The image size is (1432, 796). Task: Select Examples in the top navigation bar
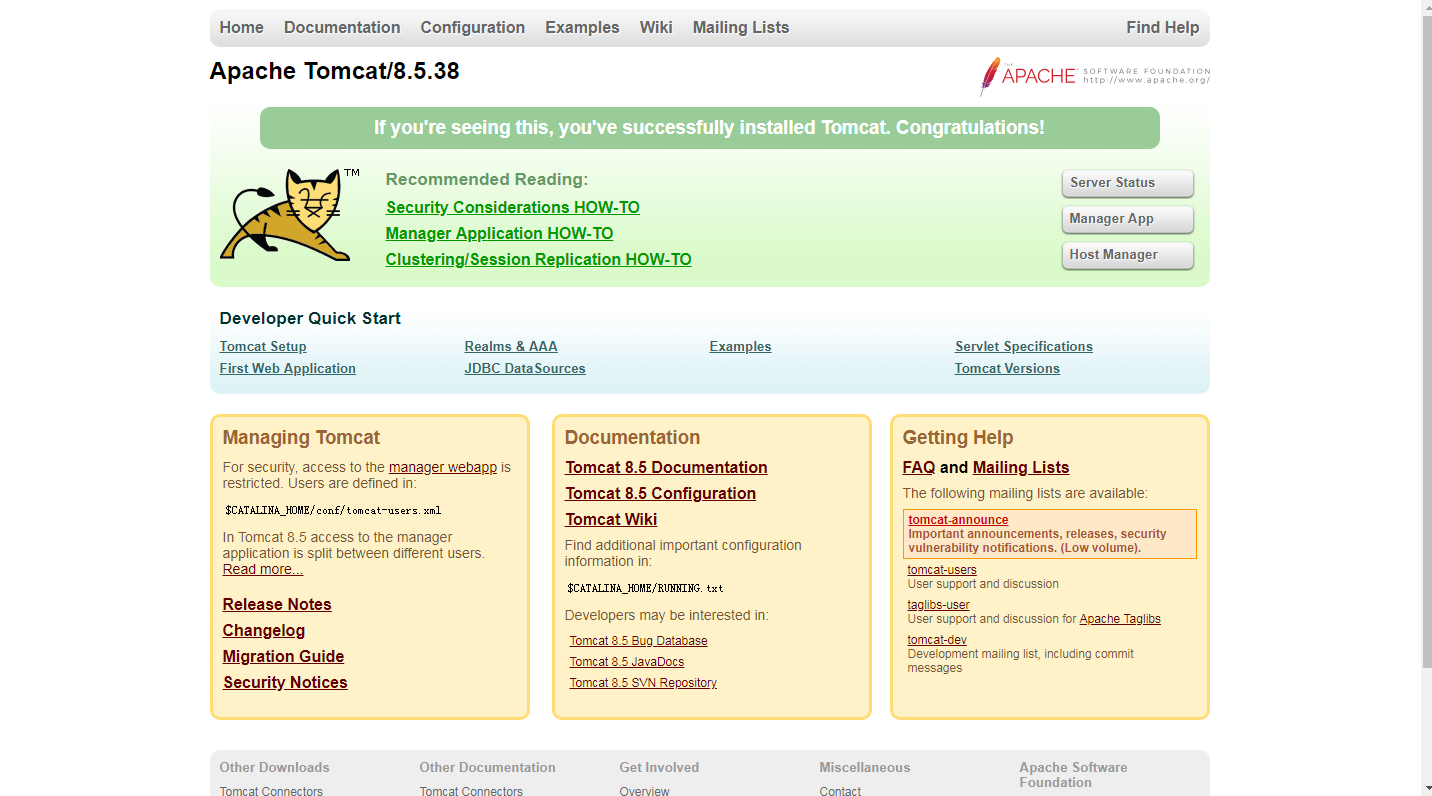click(x=582, y=28)
